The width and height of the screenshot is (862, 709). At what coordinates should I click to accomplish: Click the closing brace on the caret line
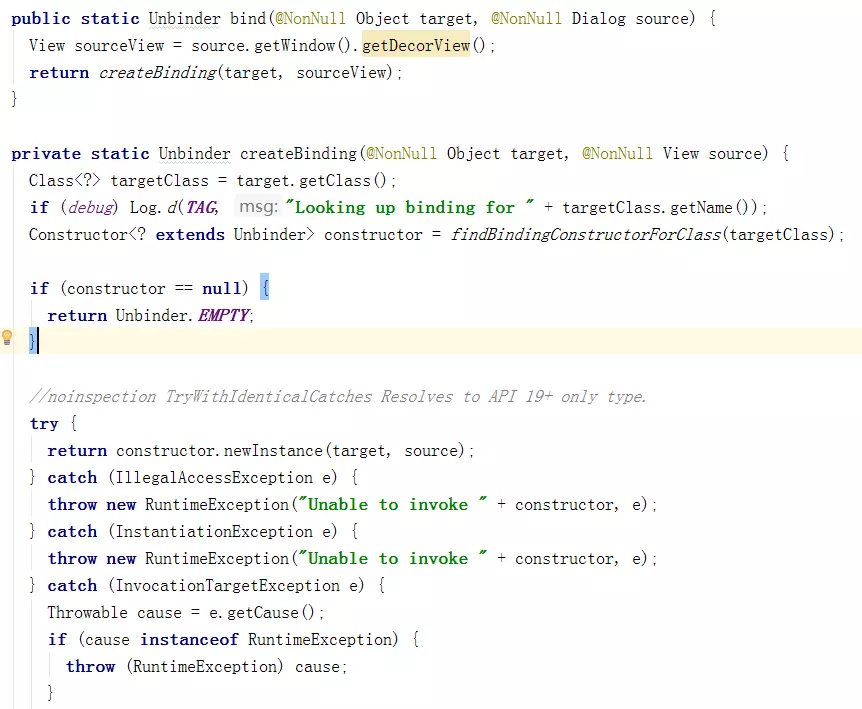32,341
